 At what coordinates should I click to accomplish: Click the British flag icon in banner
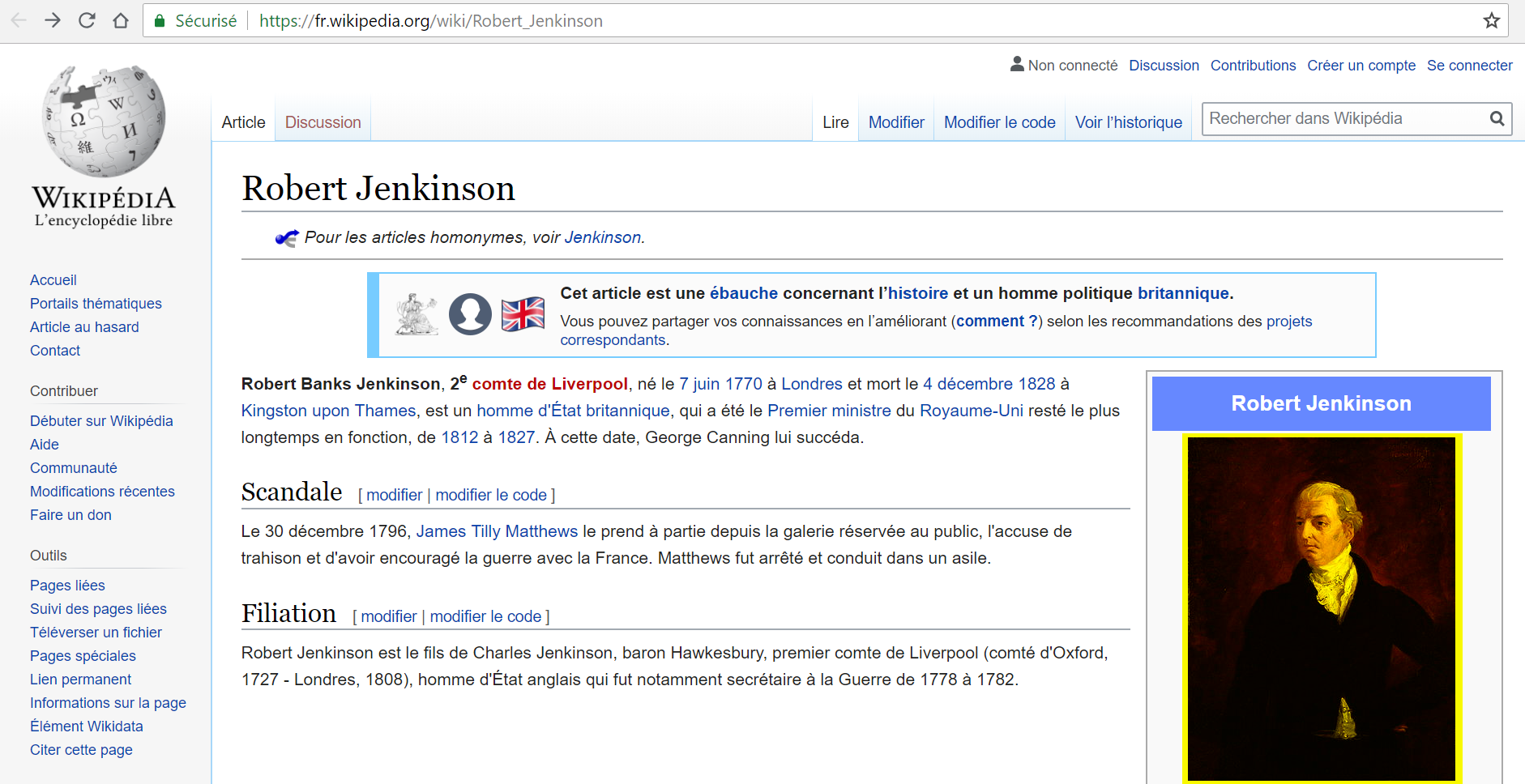523,314
